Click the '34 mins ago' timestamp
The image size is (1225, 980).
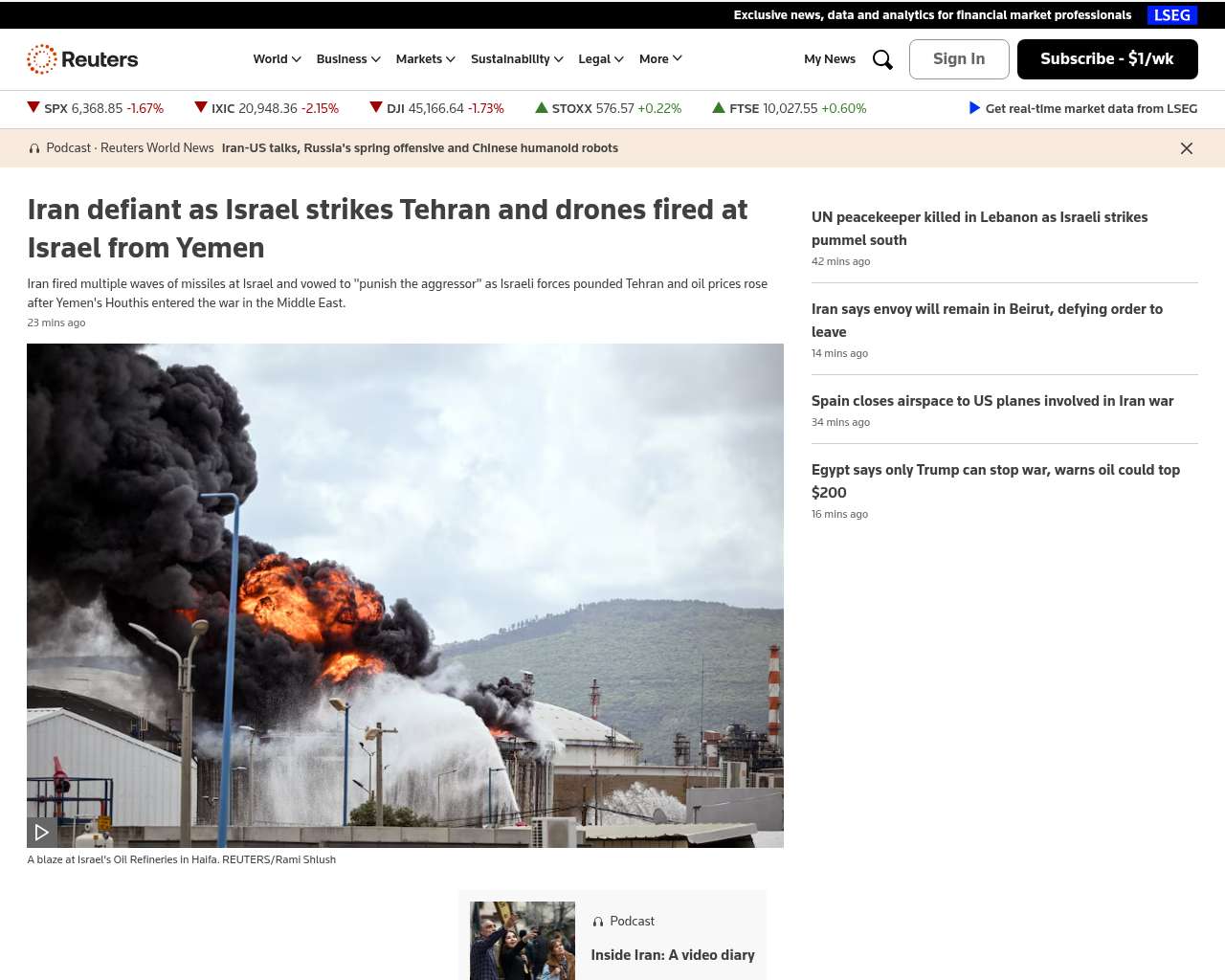[x=841, y=422]
